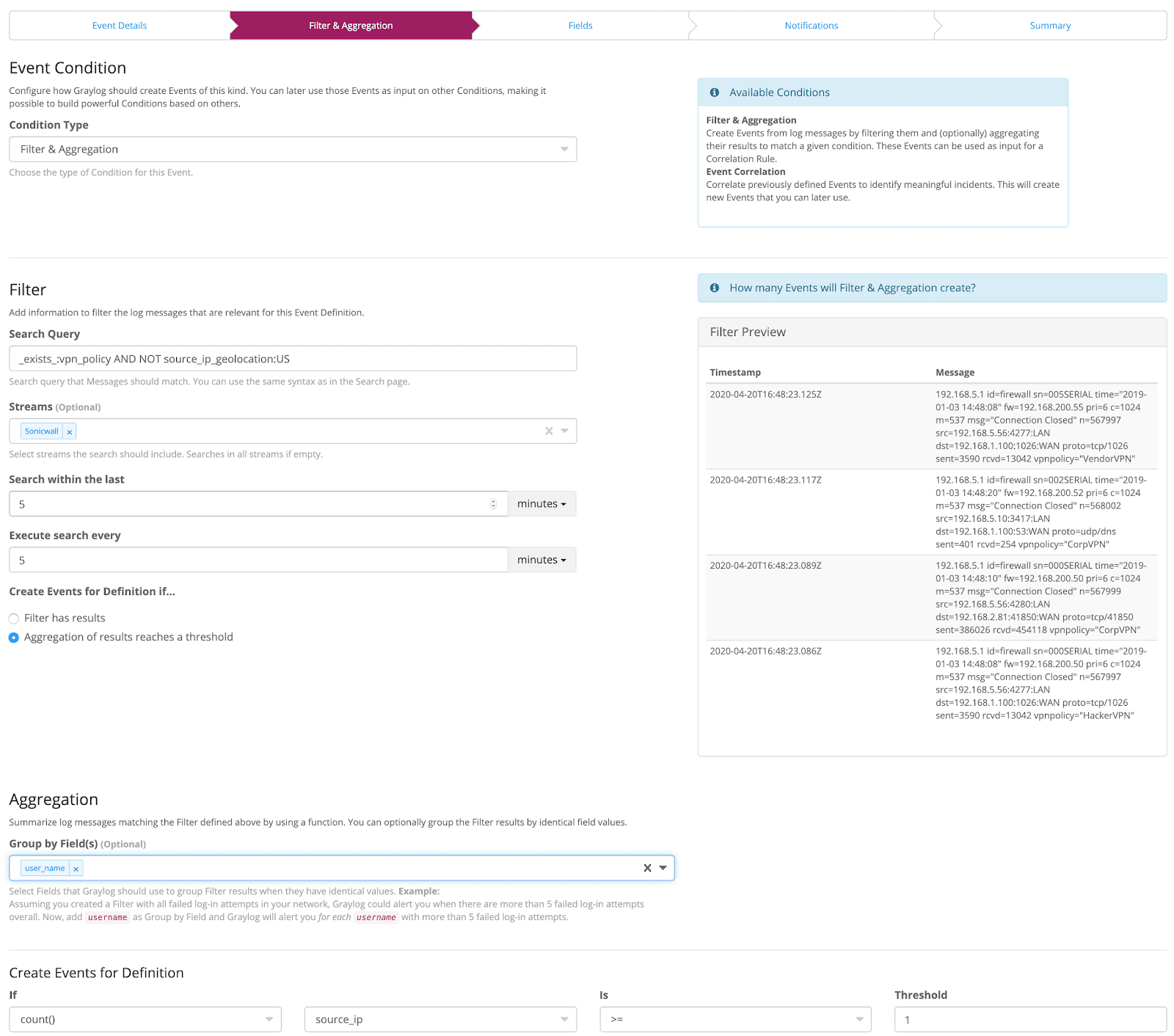Open the Condition Type dropdown
The height and width of the screenshot is (1036, 1174).
coord(293,150)
